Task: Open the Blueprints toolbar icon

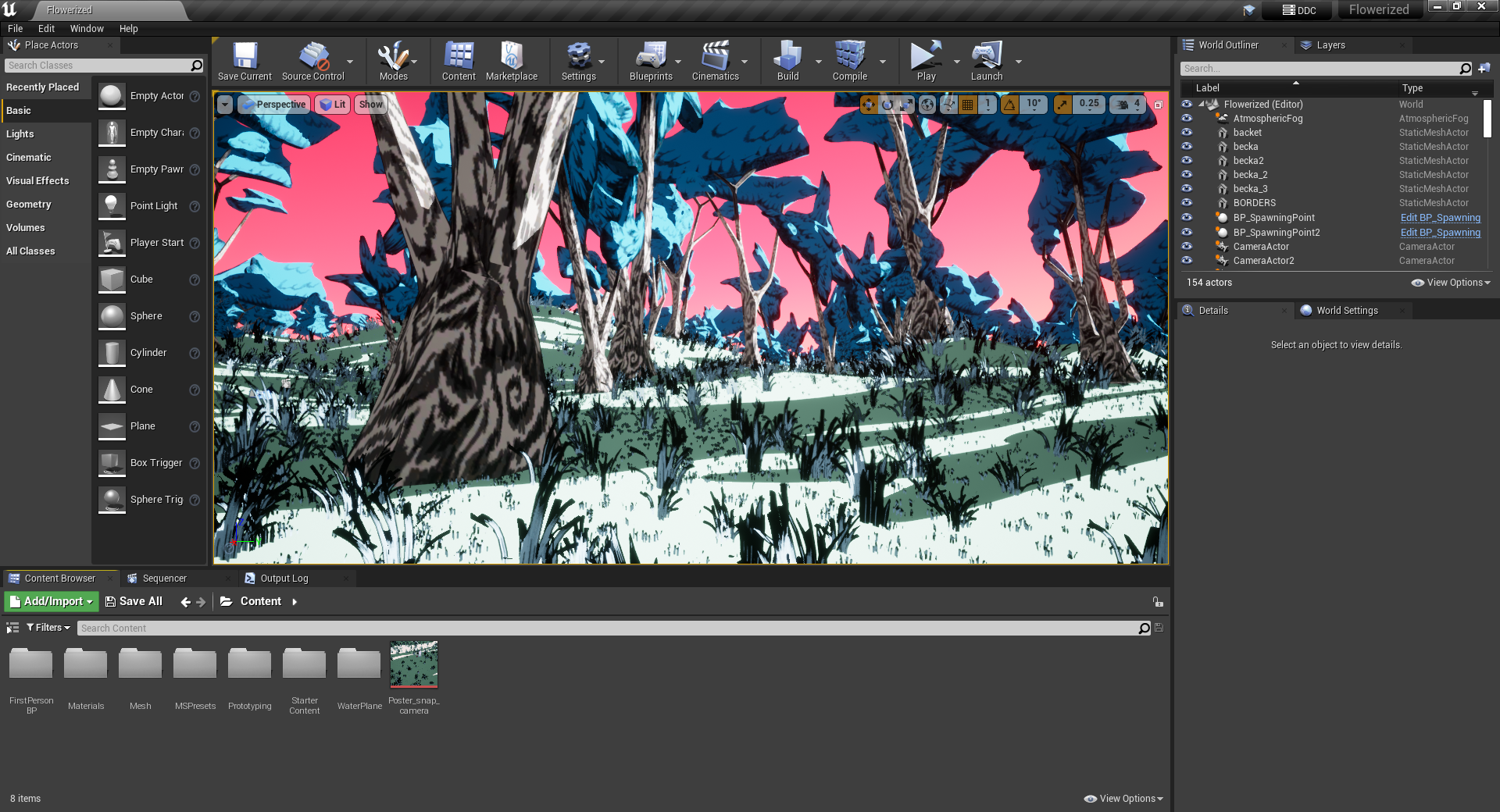Action: [651, 61]
